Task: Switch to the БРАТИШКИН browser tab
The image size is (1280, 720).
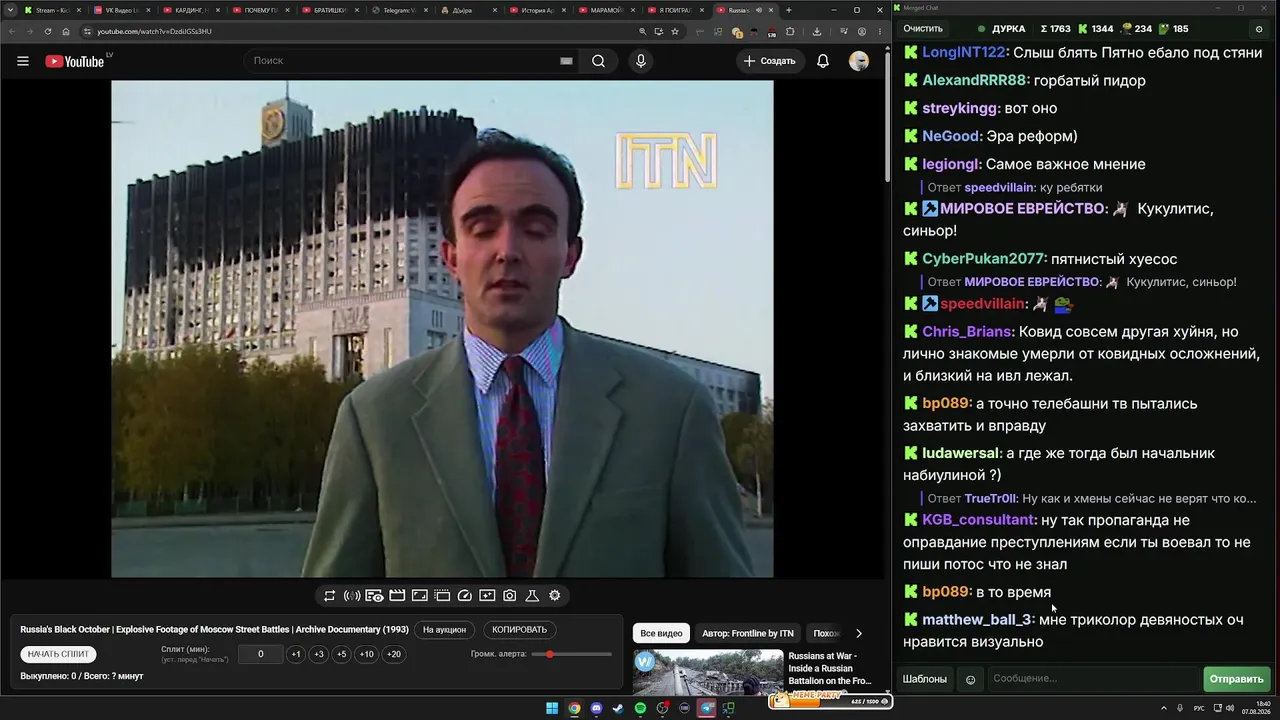Action: click(x=328, y=10)
